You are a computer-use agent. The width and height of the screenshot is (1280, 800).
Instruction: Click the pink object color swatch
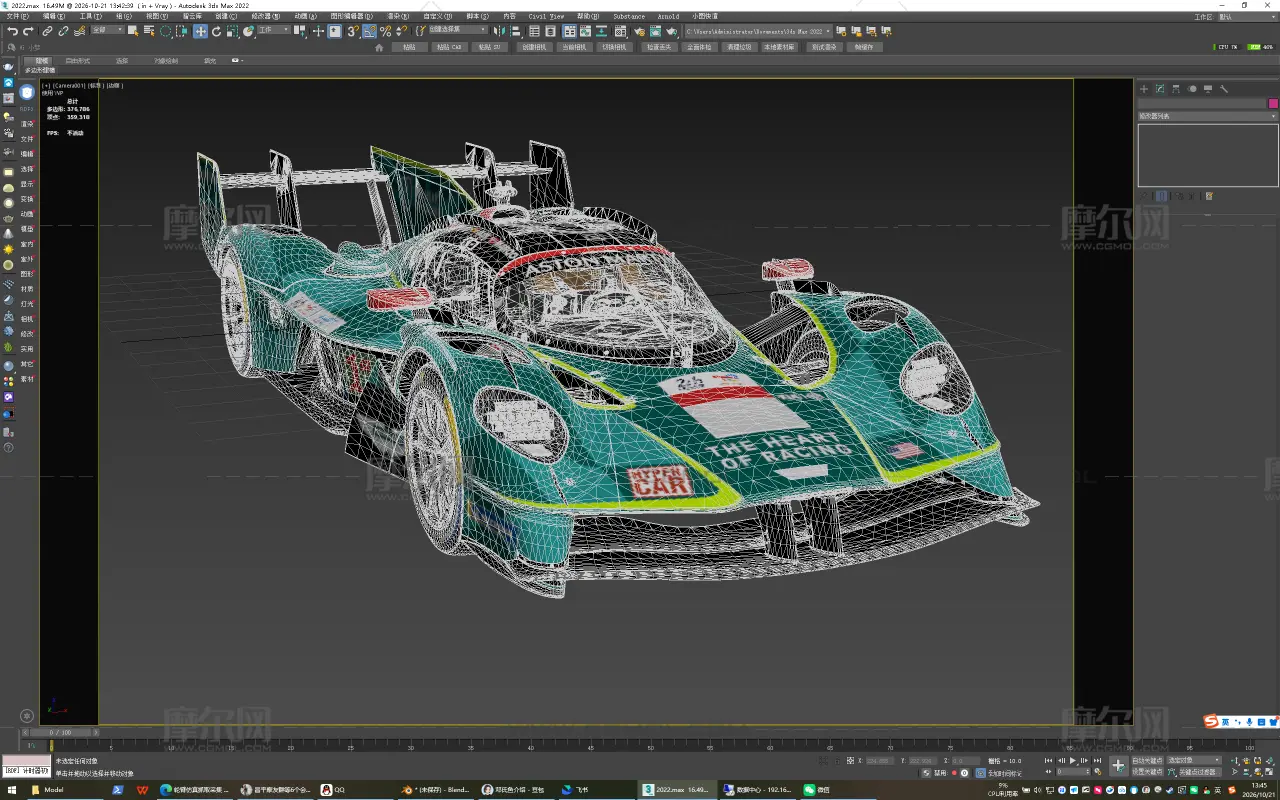pyautogui.click(x=1273, y=103)
